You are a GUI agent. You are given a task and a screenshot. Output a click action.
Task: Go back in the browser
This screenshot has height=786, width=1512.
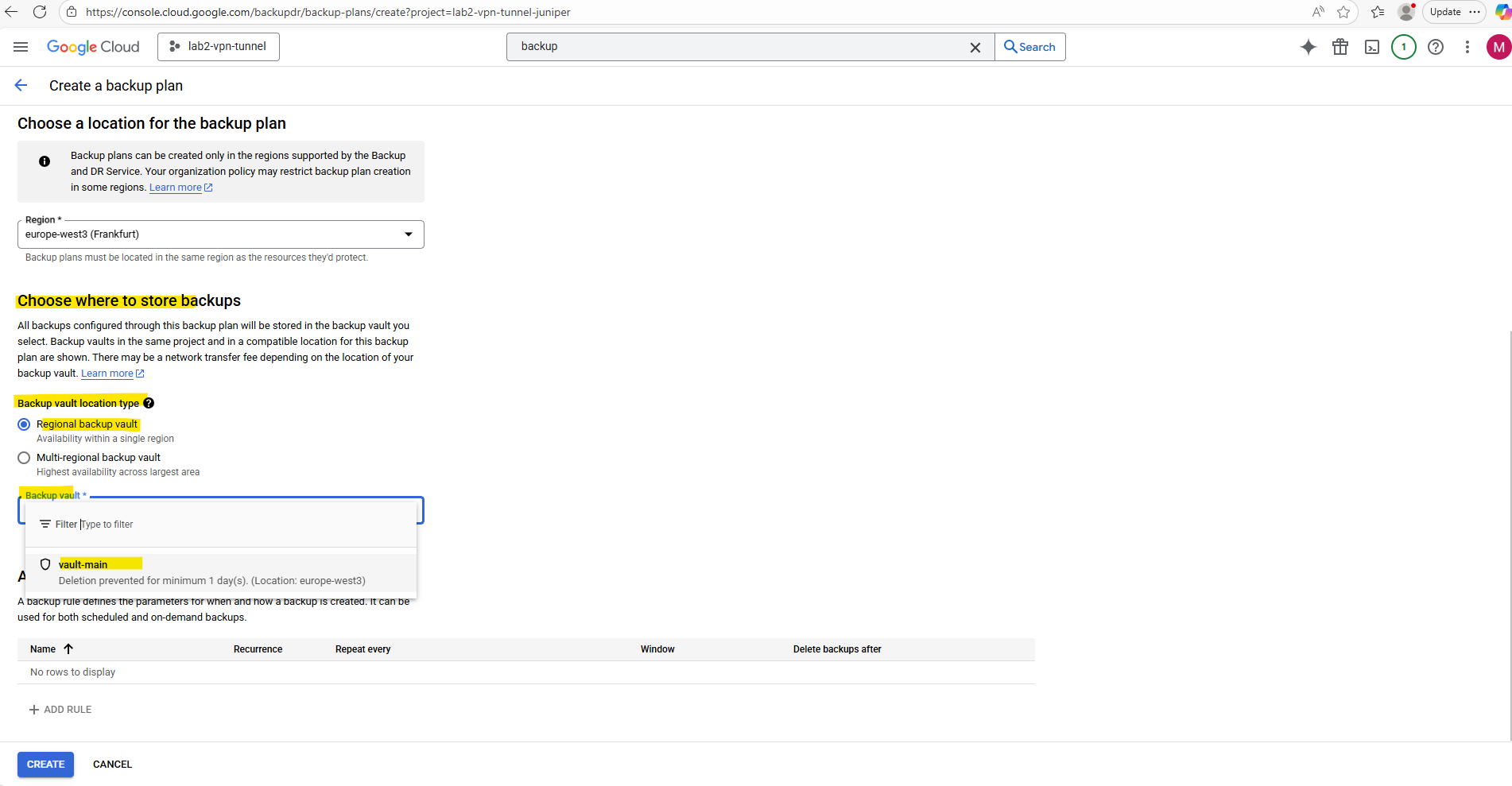[x=11, y=12]
